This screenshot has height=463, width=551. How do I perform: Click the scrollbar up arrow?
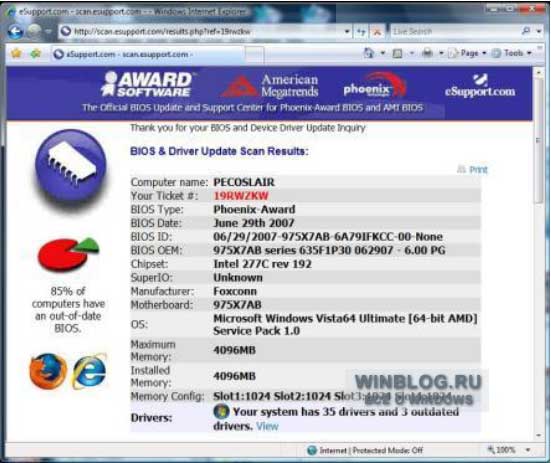tap(539, 72)
